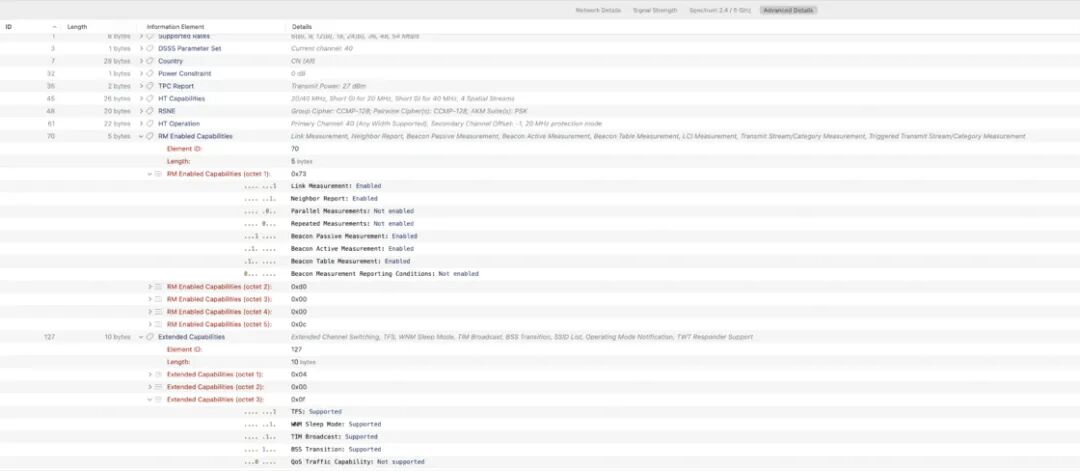Click the list icon of RM octet 4

(x=158, y=311)
